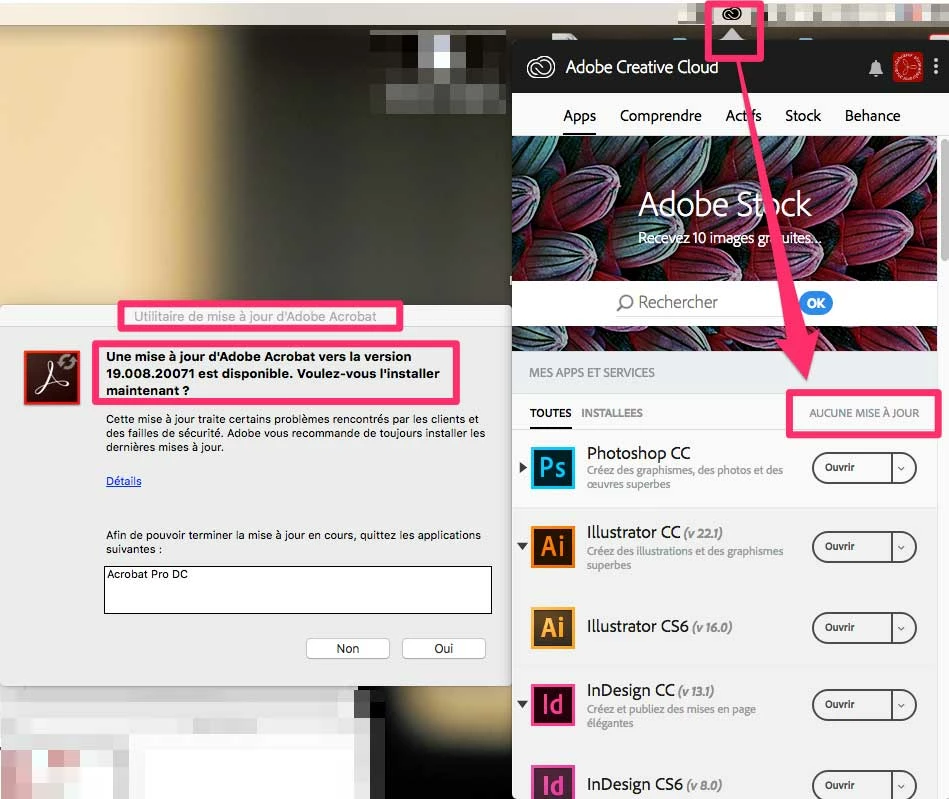Click the Creative Cloud menu bar icon
This screenshot has height=799, width=949.
tap(732, 13)
